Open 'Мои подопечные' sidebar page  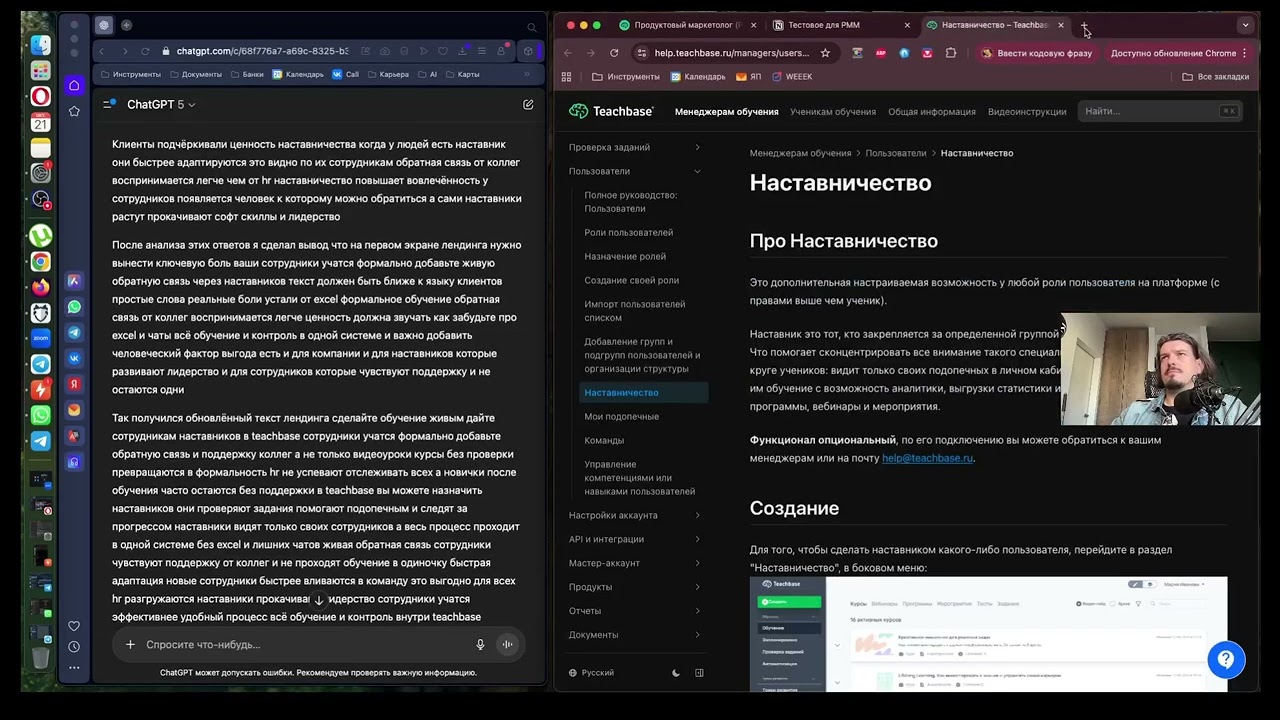(x=622, y=417)
